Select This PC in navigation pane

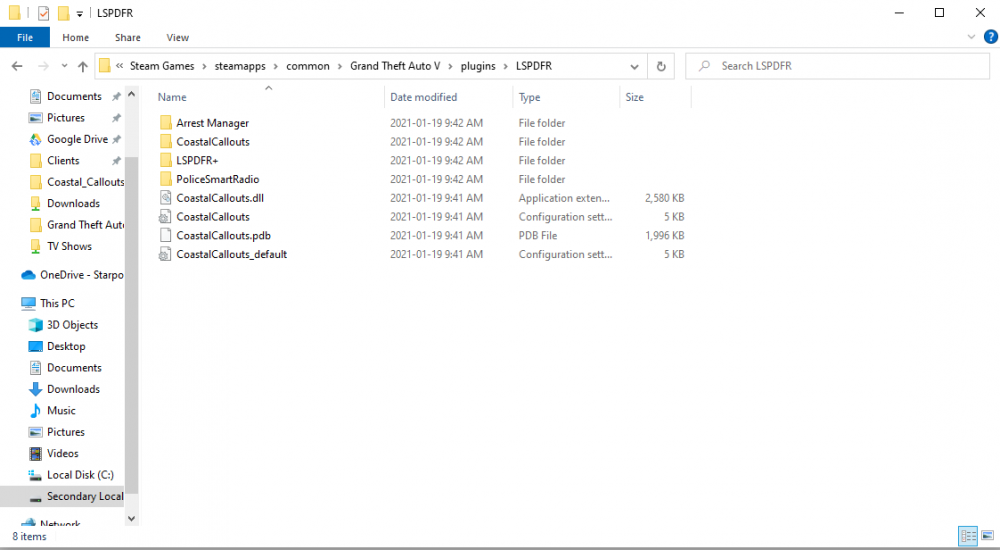(x=48, y=303)
